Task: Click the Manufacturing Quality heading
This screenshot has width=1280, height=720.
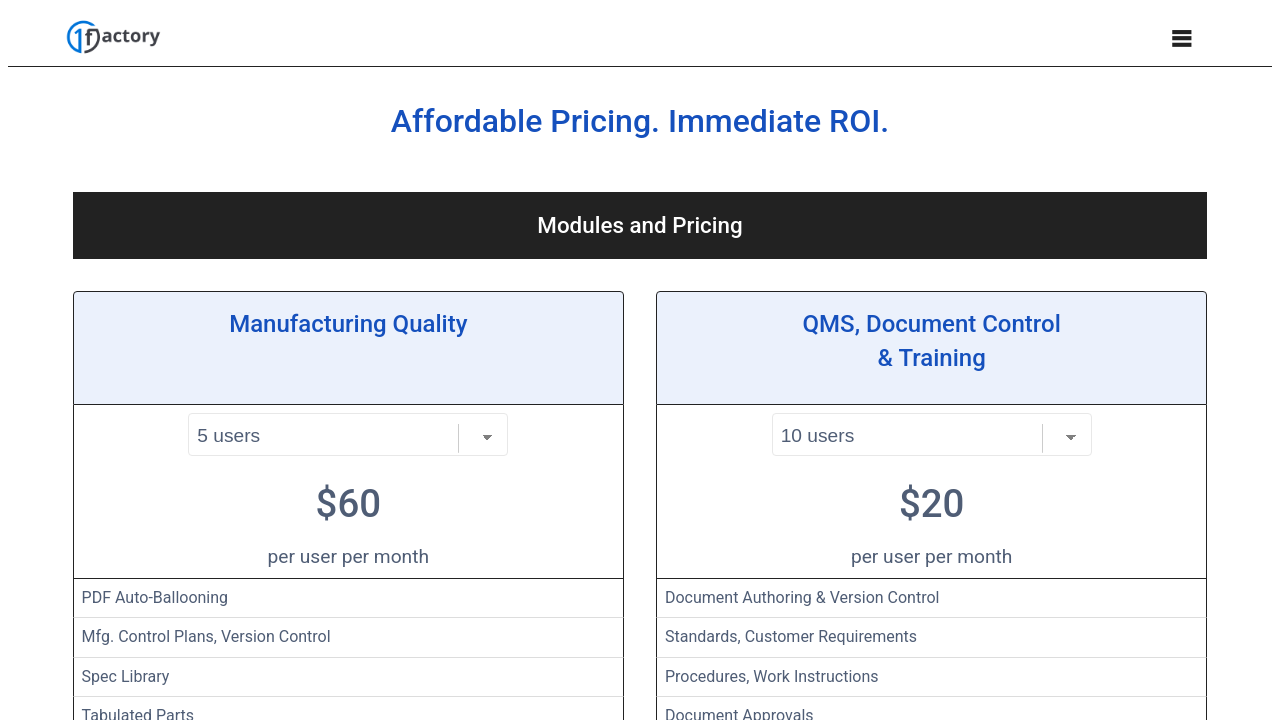Action: (348, 324)
